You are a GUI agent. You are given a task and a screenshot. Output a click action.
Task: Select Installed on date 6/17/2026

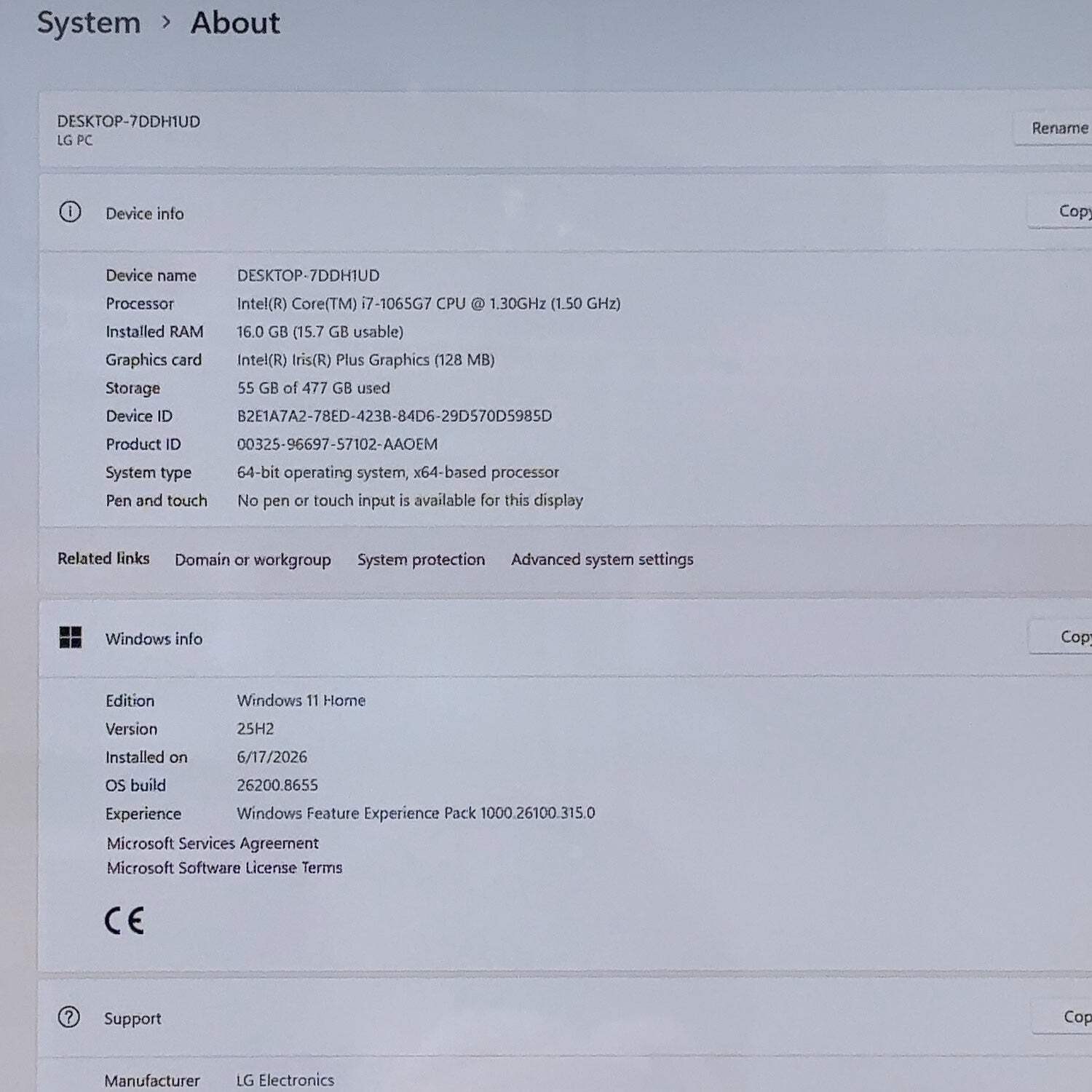[272, 757]
